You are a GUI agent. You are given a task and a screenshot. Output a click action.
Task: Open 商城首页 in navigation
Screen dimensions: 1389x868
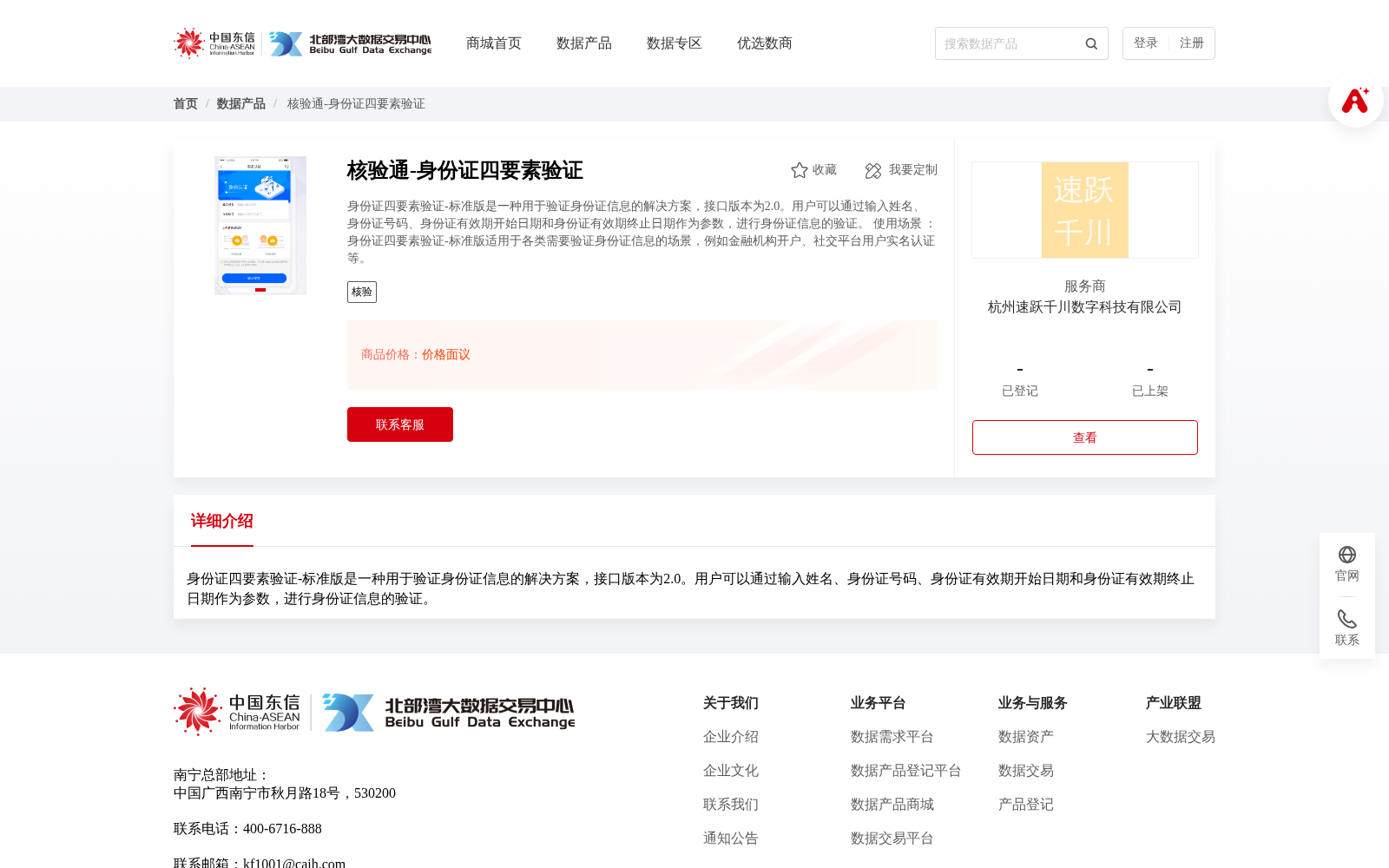494,43
